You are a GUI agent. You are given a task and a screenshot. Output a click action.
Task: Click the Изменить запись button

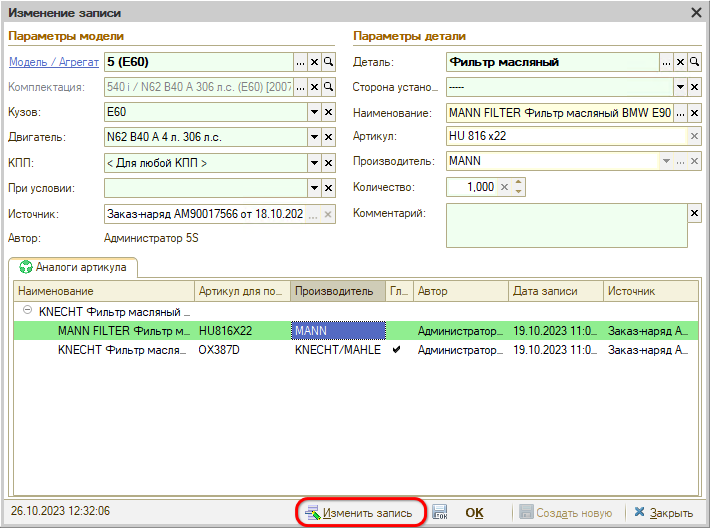360,513
